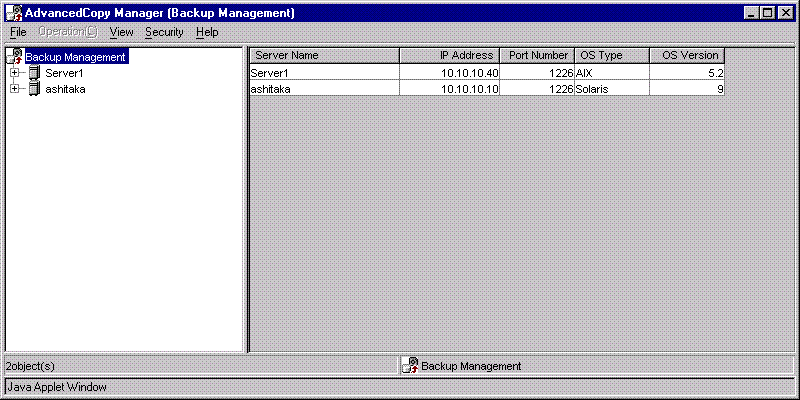800x400 pixels.
Task: Click IP address 10.10.10.40 cell
Action: coord(449,72)
